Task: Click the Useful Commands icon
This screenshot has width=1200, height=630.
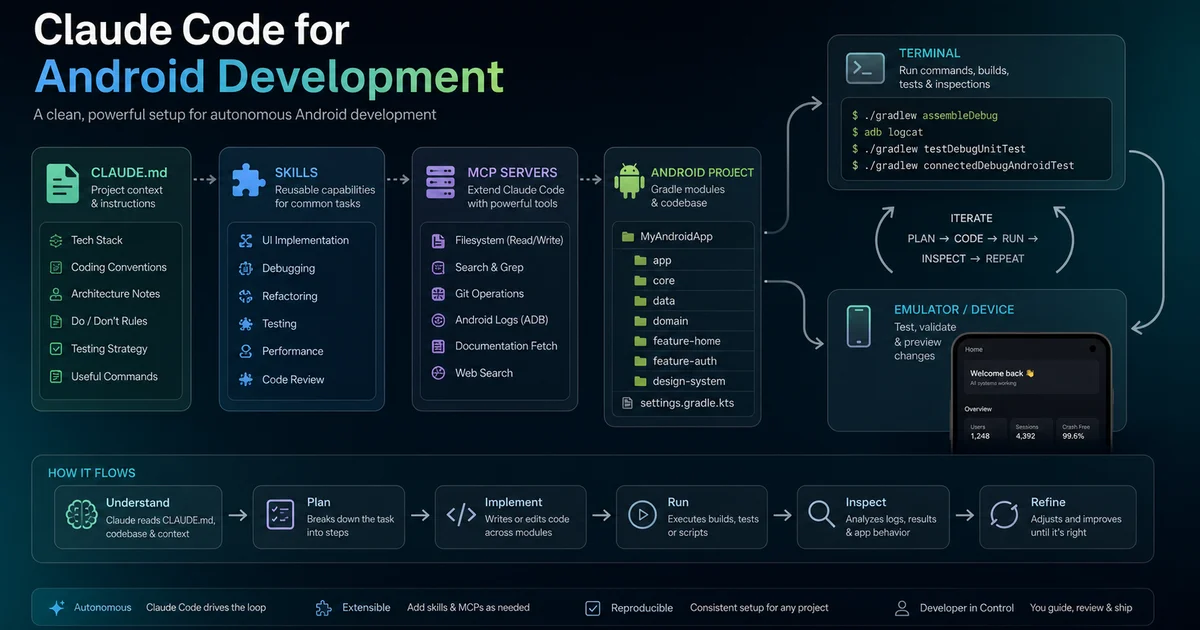Action: 55,376
